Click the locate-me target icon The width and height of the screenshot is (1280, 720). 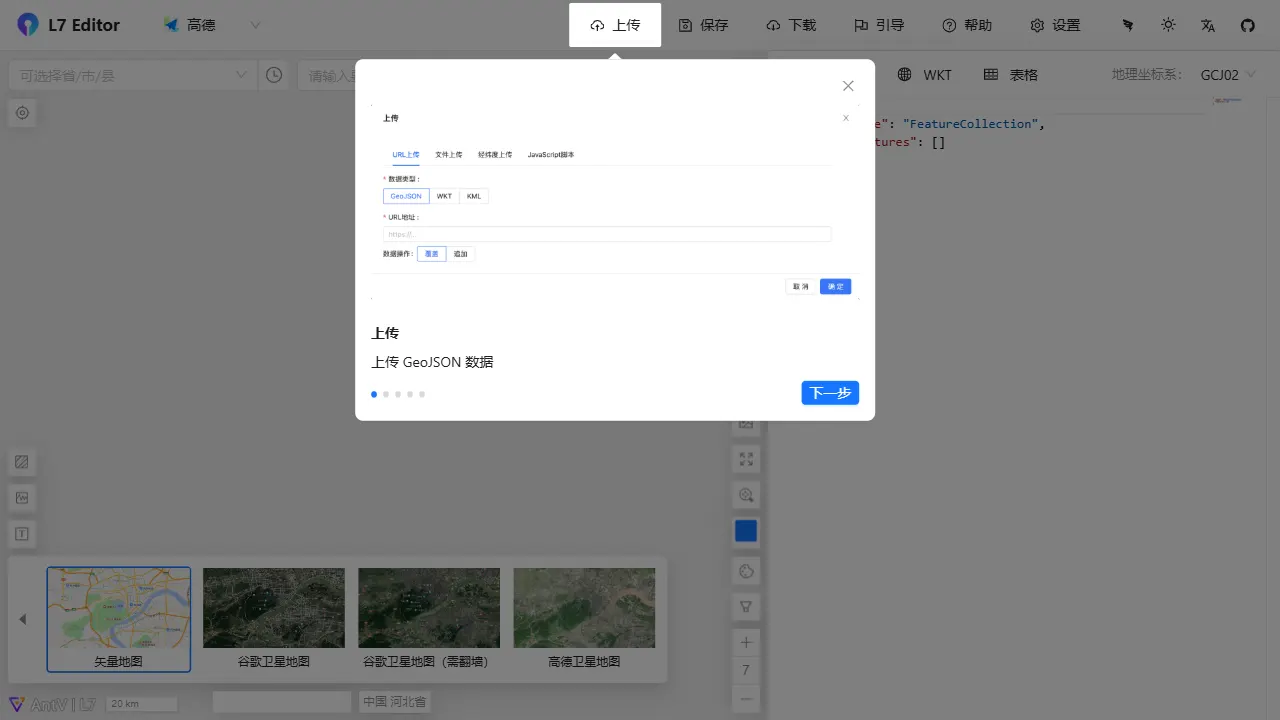22,113
